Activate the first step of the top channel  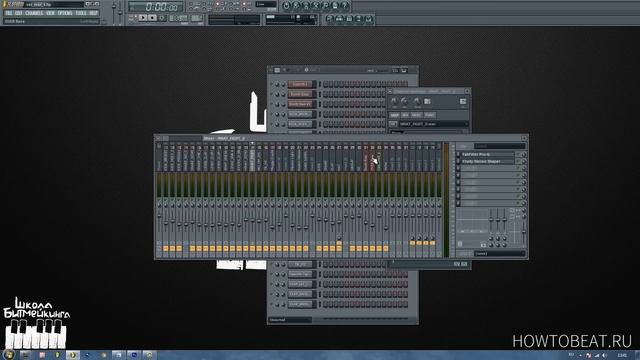coord(326,84)
